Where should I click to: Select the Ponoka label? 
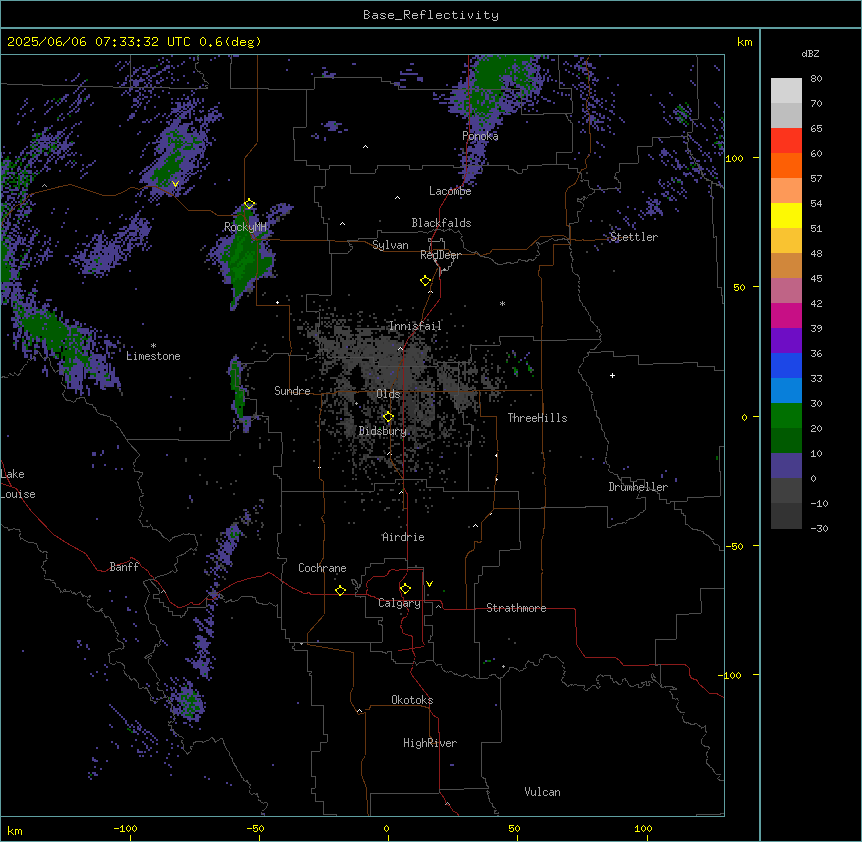click(x=480, y=136)
